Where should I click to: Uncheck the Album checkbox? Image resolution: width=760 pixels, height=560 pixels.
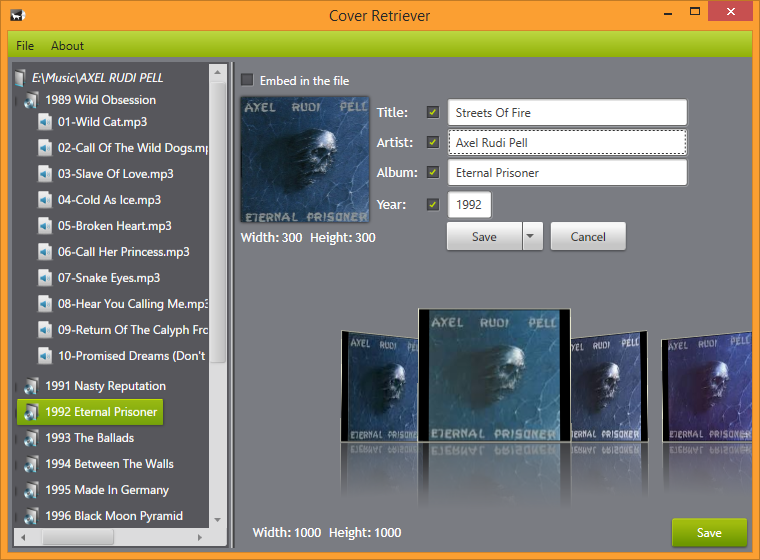point(433,172)
